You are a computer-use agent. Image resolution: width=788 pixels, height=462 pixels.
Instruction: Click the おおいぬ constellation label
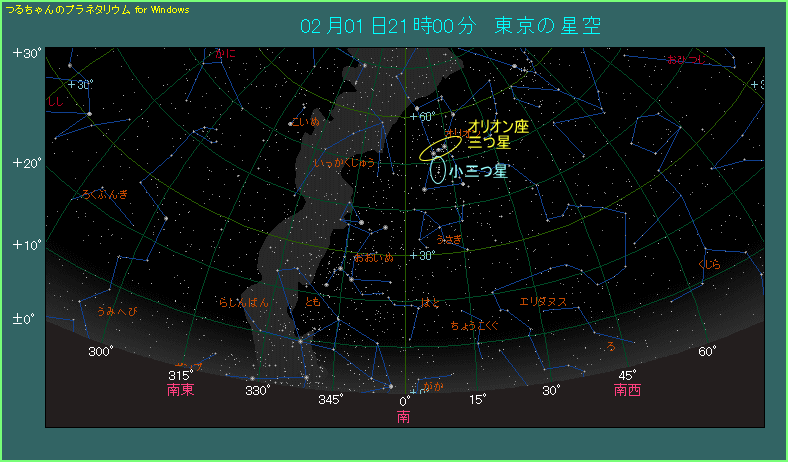pyautogui.click(x=373, y=258)
